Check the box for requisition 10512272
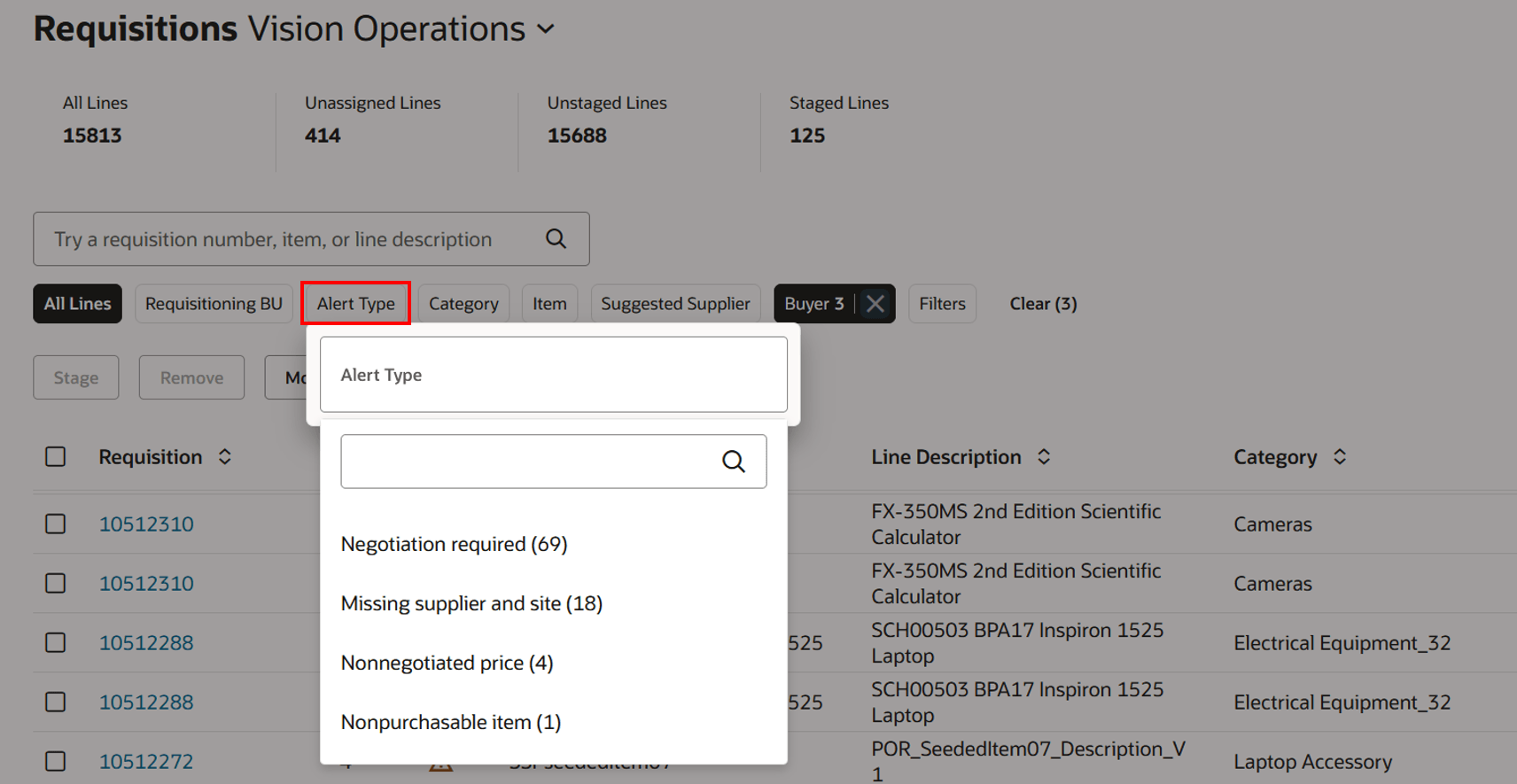This screenshot has width=1517, height=784. click(56, 761)
